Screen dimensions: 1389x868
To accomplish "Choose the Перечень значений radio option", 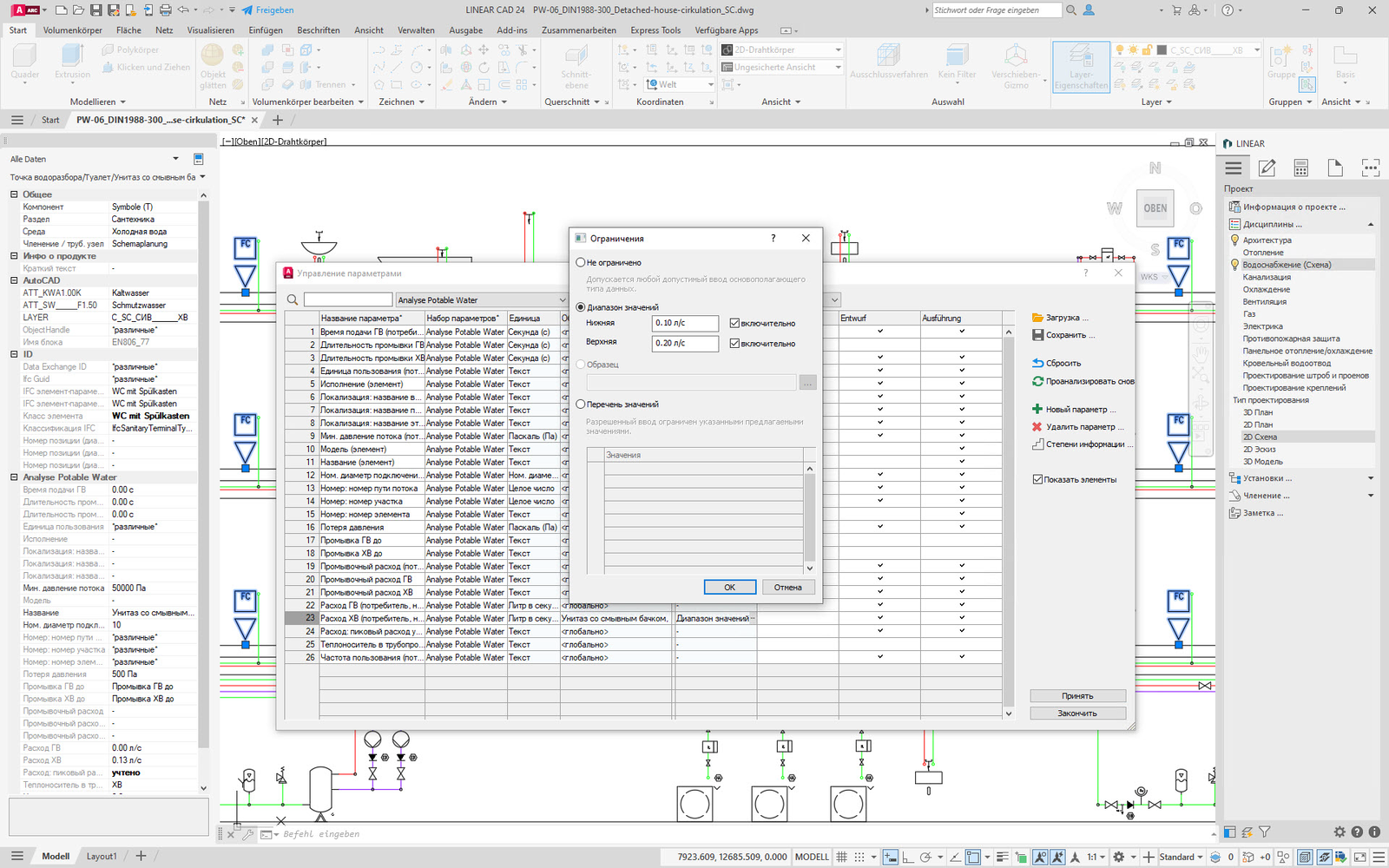I will [581, 404].
